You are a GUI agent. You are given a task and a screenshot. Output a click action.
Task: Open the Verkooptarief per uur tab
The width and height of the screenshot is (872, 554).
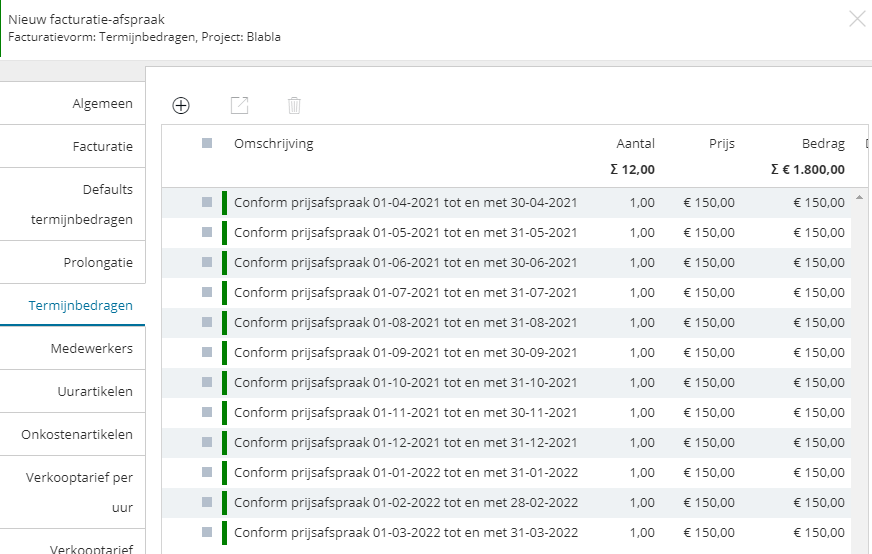pyautogui.click(x=72, y=492)
